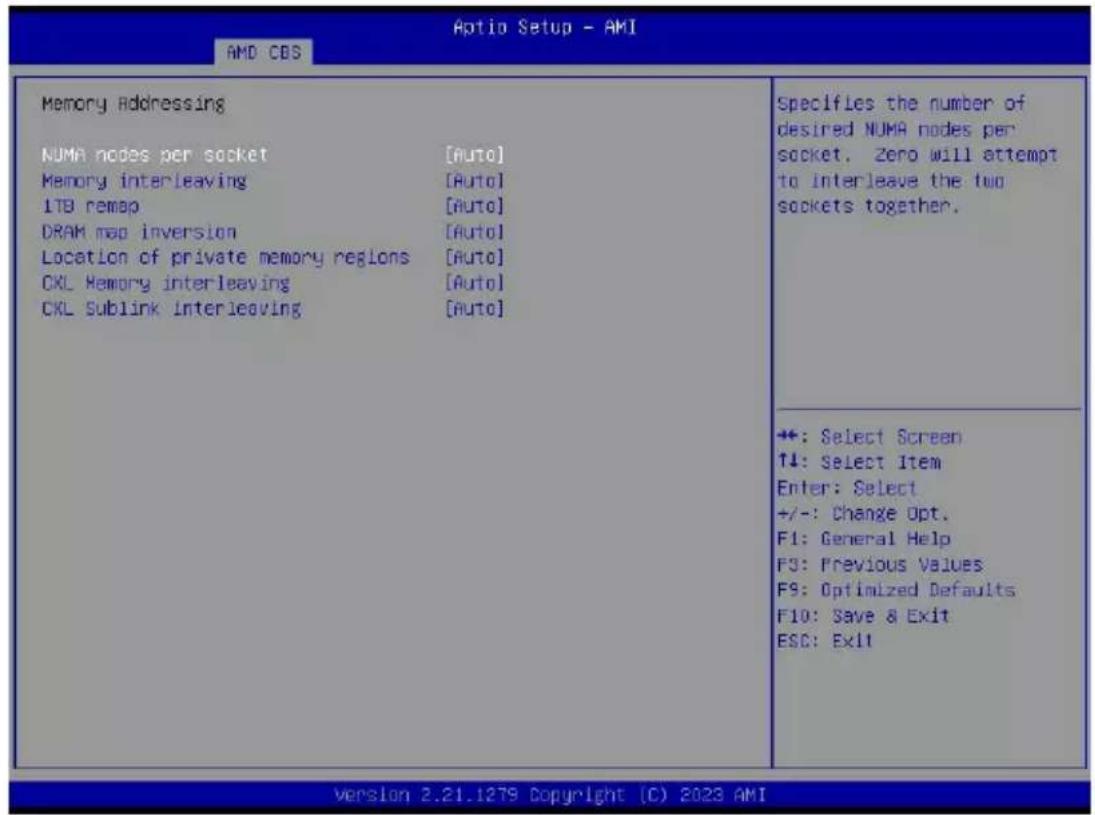This screenshot has height=815, width=1095.
Task: Open NUMA nodes per socket Auto value
Action: click(x=474, y=154)
